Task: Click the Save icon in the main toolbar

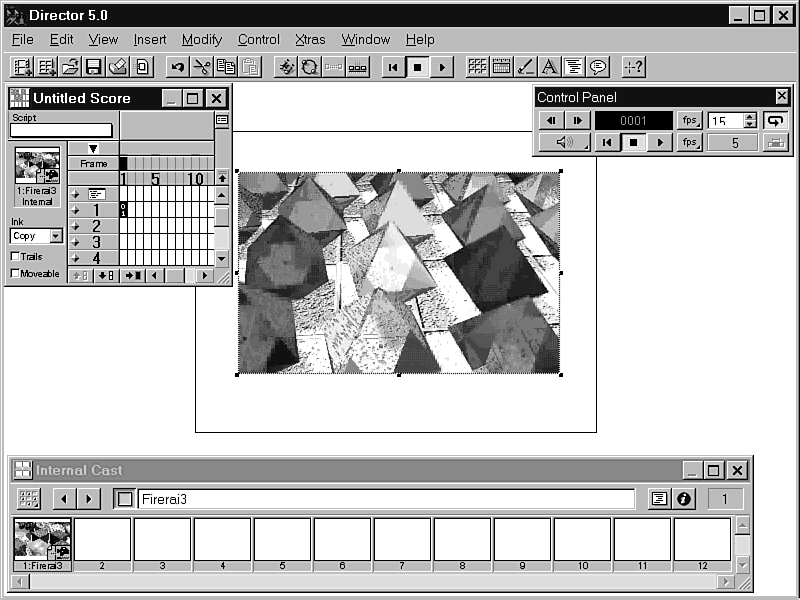Action: [x=94, y=67]
